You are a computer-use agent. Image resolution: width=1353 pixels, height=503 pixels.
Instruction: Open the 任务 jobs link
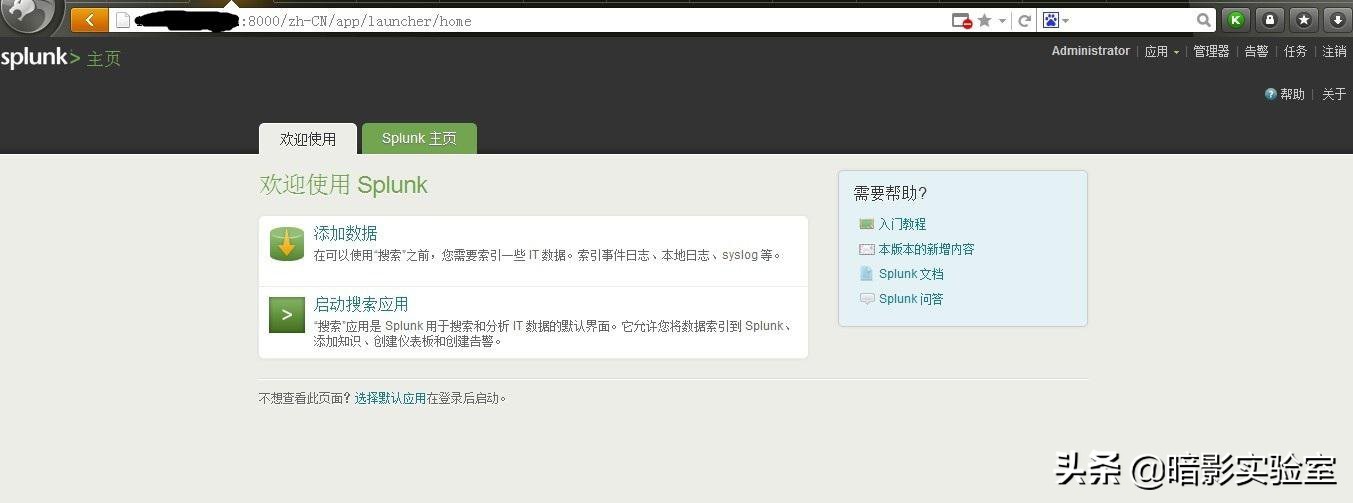pos(1295,51)
